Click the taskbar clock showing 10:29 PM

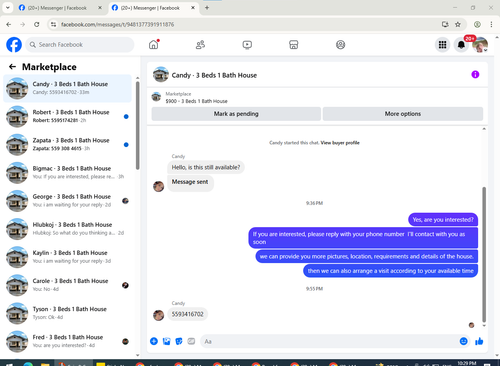coord(467,363)
